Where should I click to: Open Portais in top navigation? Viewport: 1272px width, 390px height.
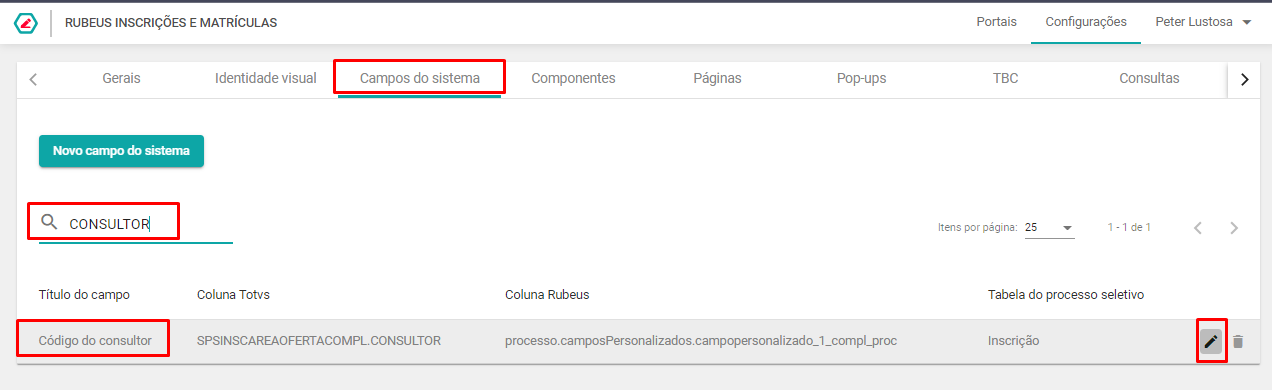[x=997, y=22]
